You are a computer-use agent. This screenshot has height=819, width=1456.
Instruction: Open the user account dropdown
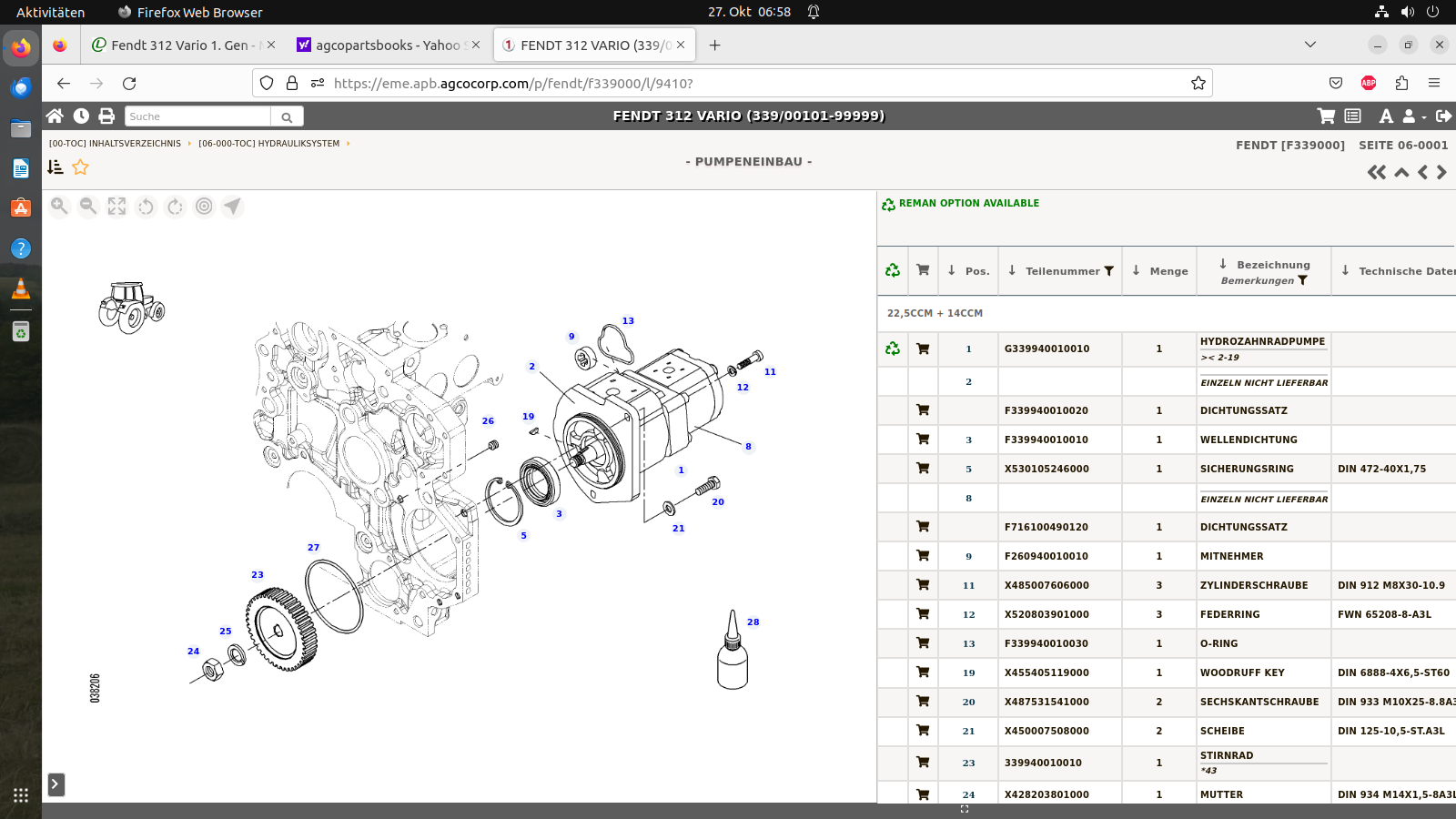click(1413, 116)
